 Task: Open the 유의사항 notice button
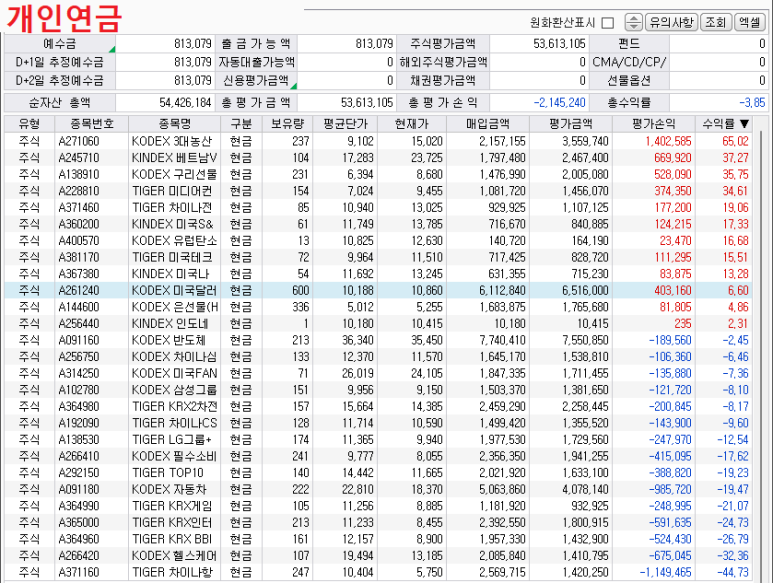tap(671, 22)
